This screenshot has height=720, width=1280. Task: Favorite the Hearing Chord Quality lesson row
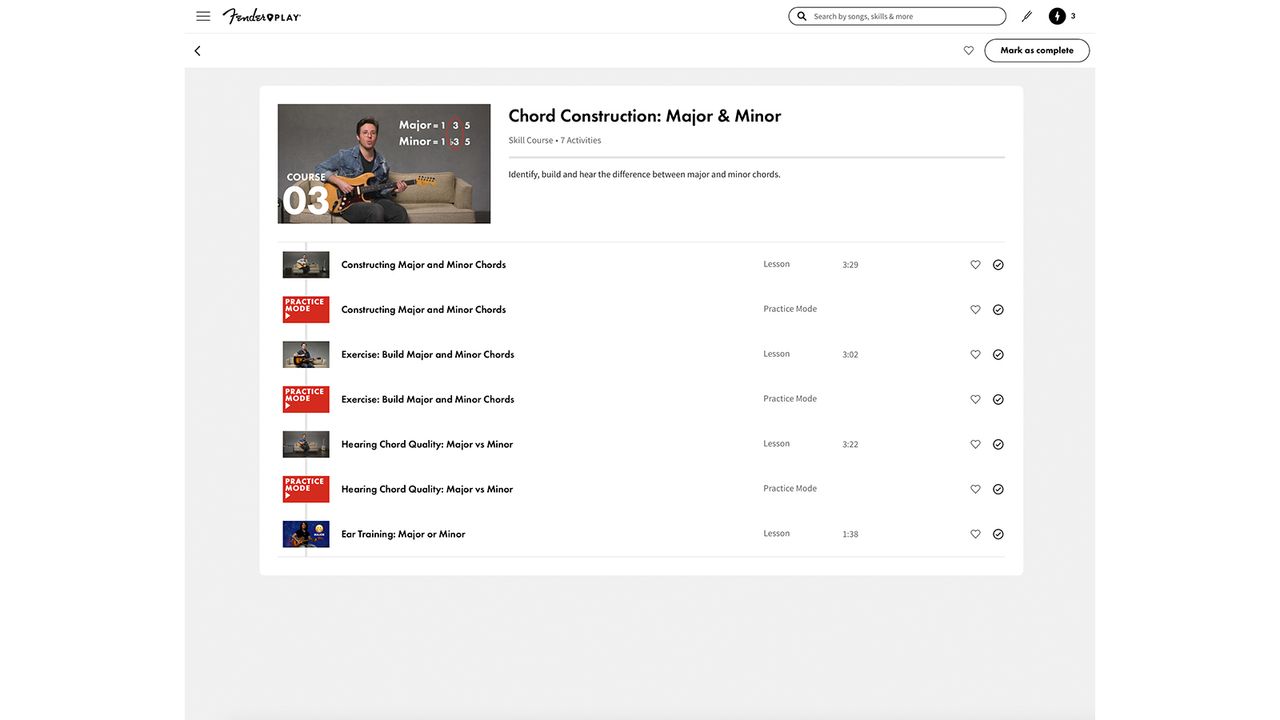coord(975,444)
